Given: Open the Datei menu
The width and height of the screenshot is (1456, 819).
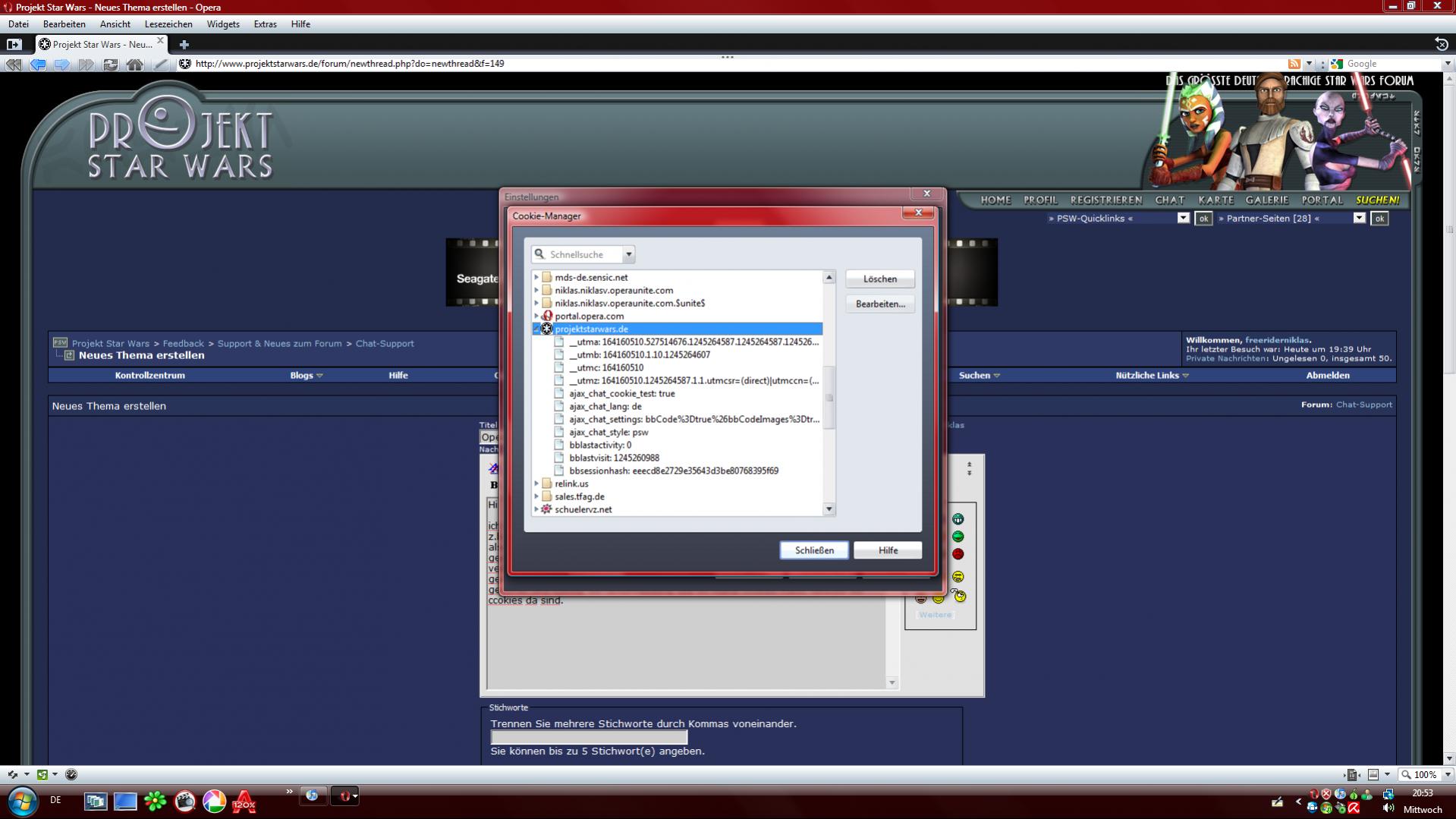Looking at the screenshot, I should click(18, 24).
